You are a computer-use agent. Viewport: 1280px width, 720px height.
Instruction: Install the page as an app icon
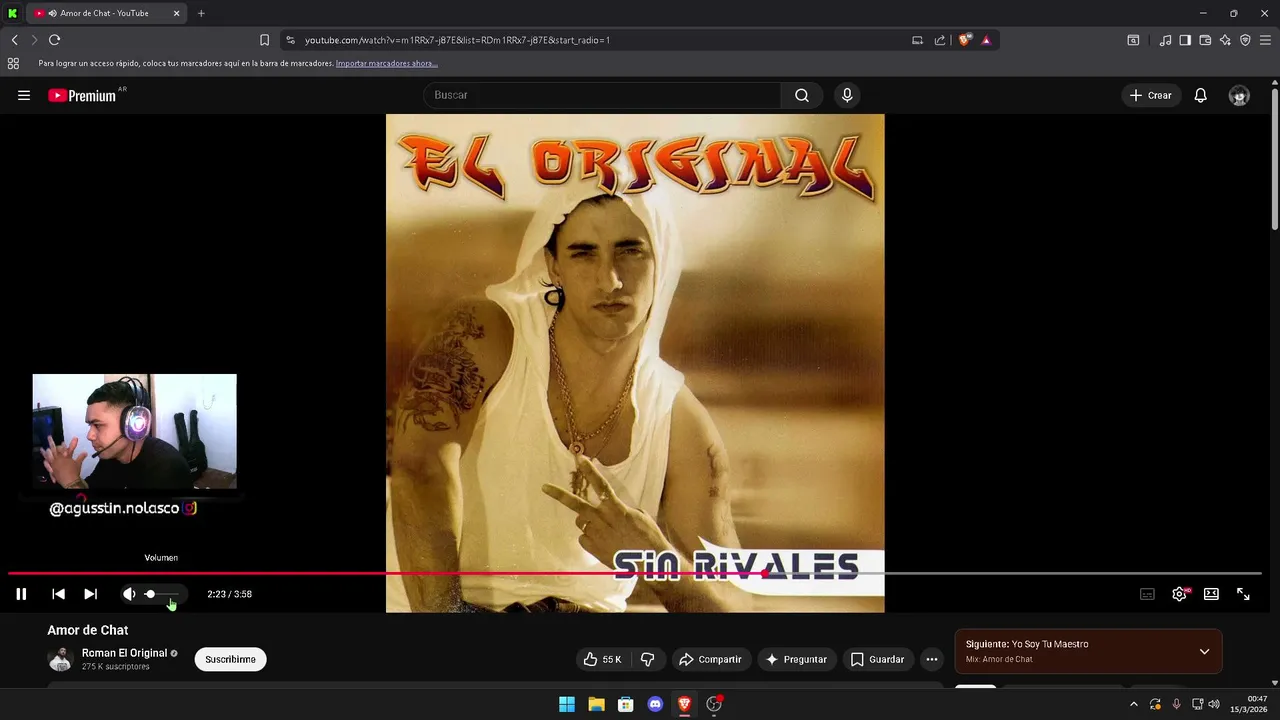(917, 40)
